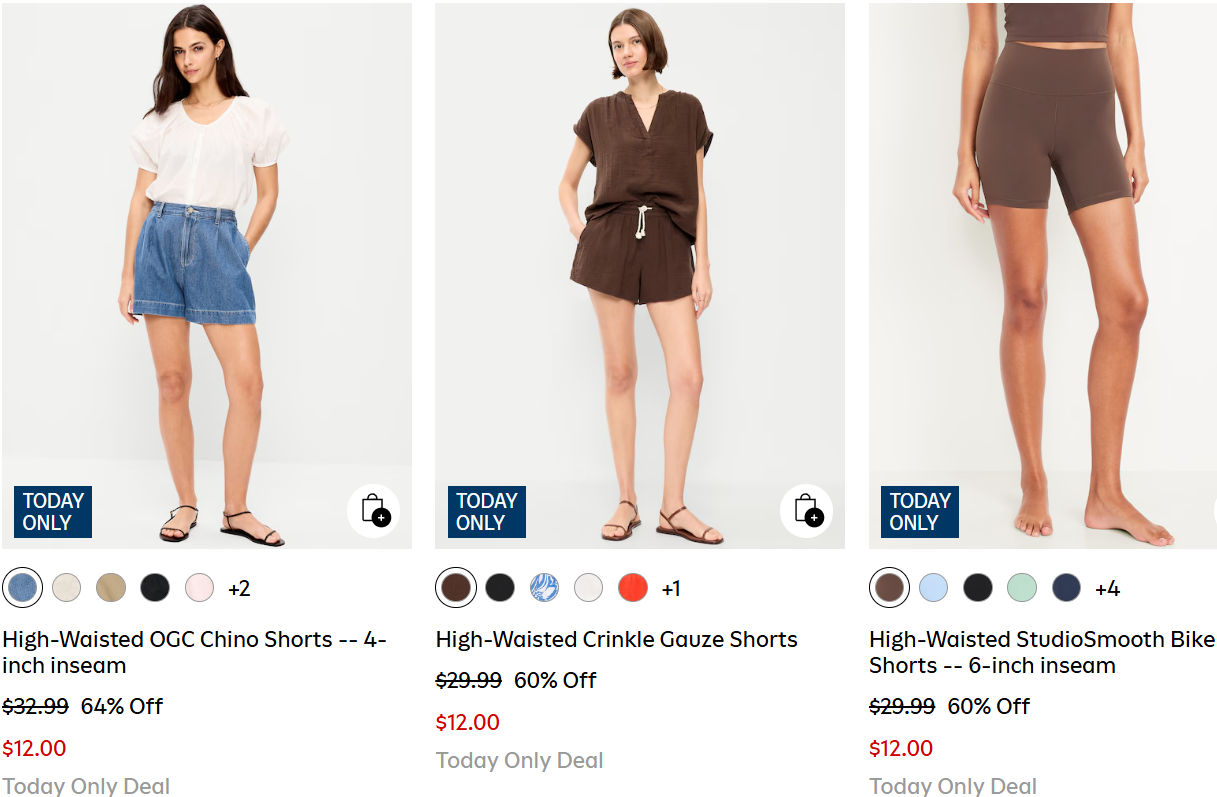Select the mint green swatch for Bike Shorts
Image resolution: width=1217 pixels, height=797 pixels.
pyautogui.click(x=1021, y=588)
